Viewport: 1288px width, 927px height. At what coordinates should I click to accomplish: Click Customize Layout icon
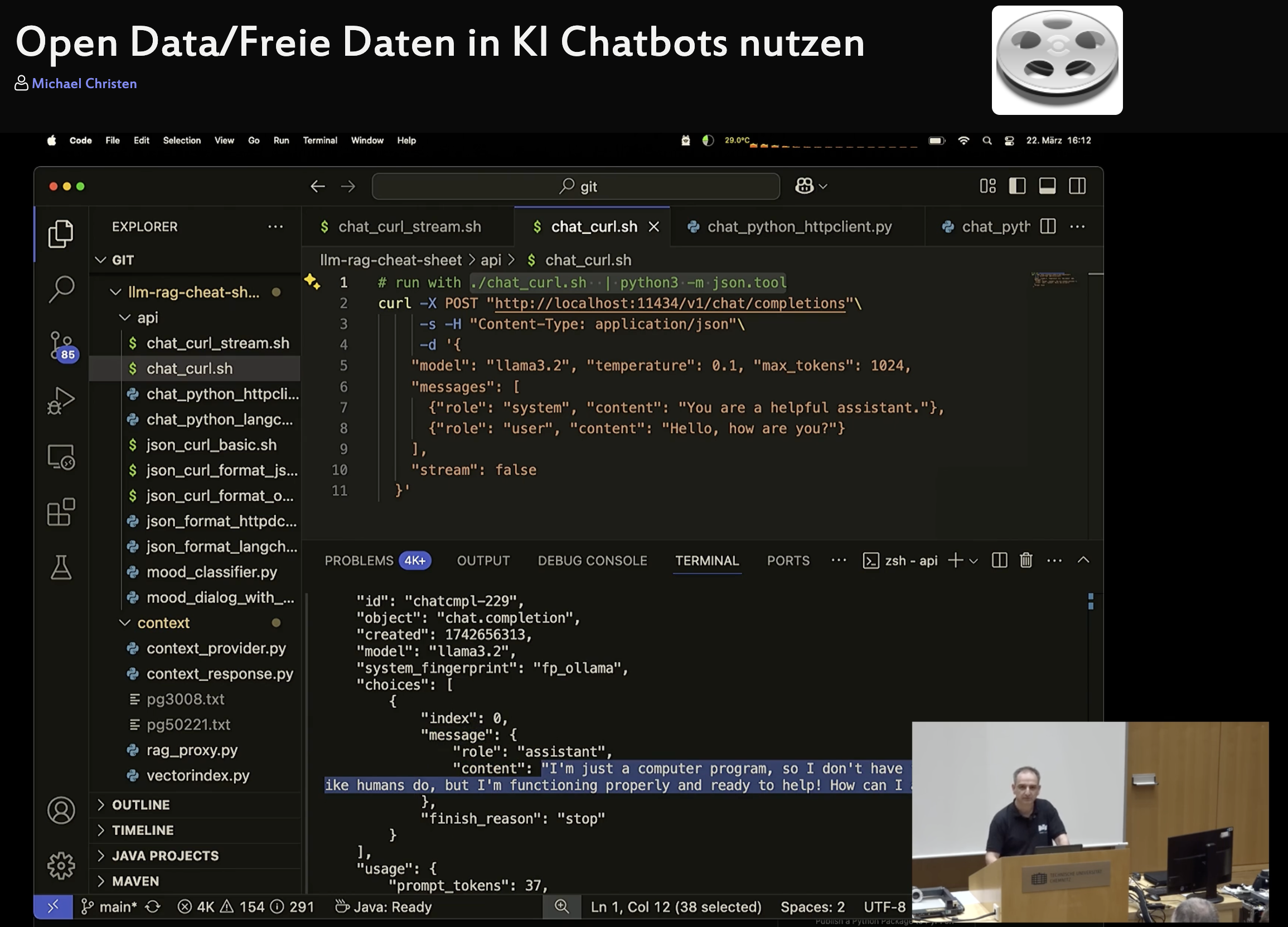(987, 186)
